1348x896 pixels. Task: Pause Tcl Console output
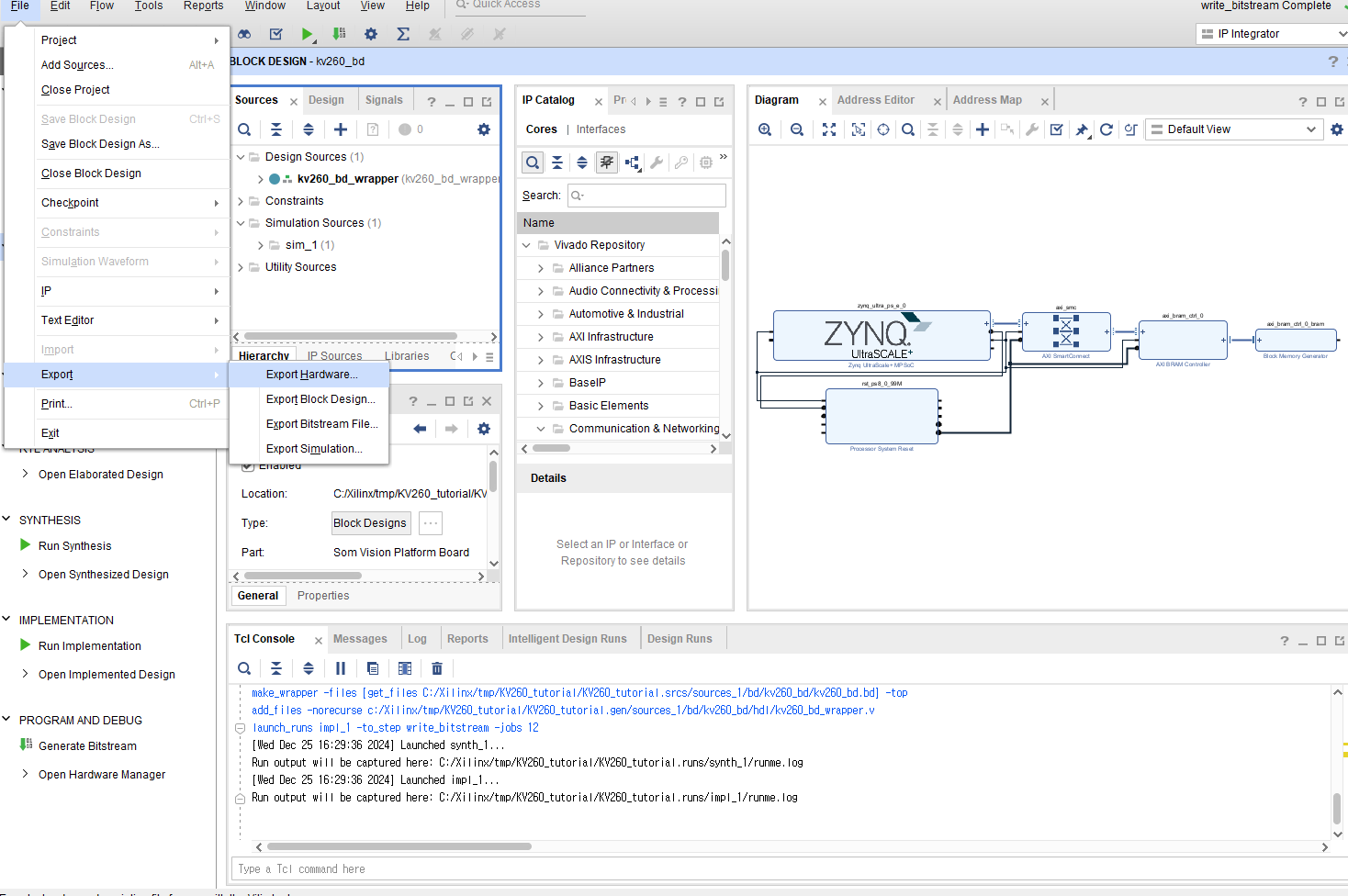341,668
